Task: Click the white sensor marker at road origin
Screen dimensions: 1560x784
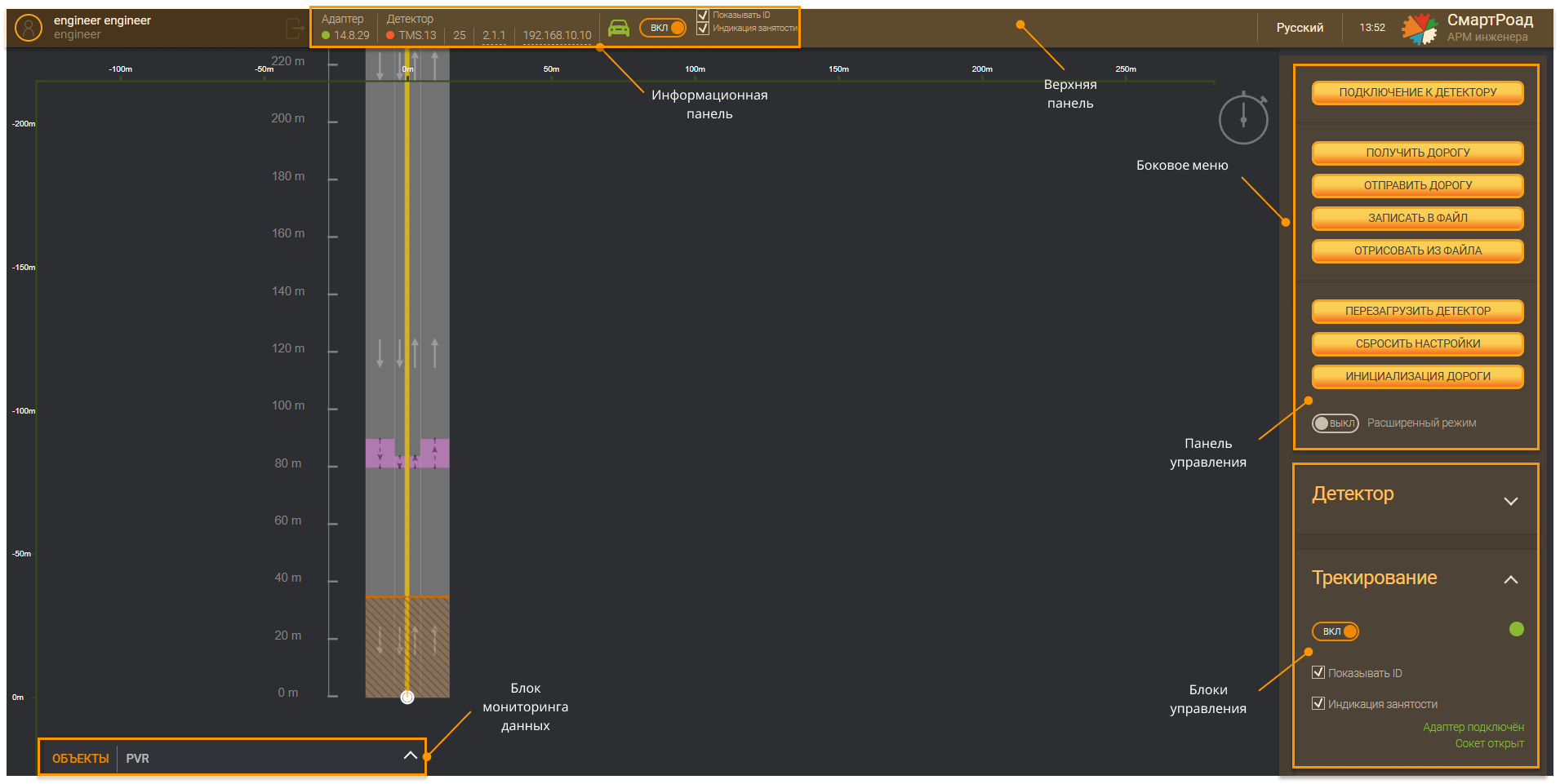Action: pos(407,697)
